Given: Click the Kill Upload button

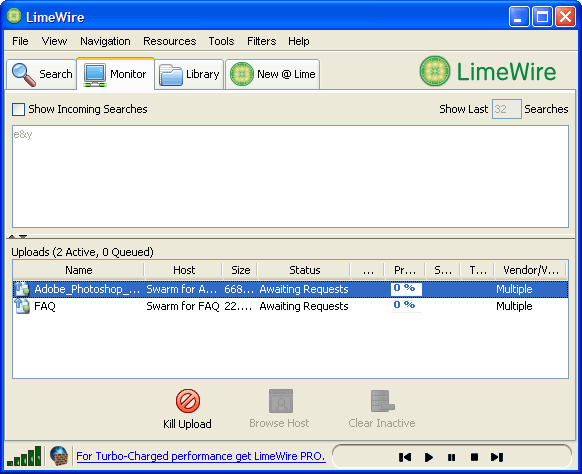Looking at the screenshot, I should pos(187,409).
